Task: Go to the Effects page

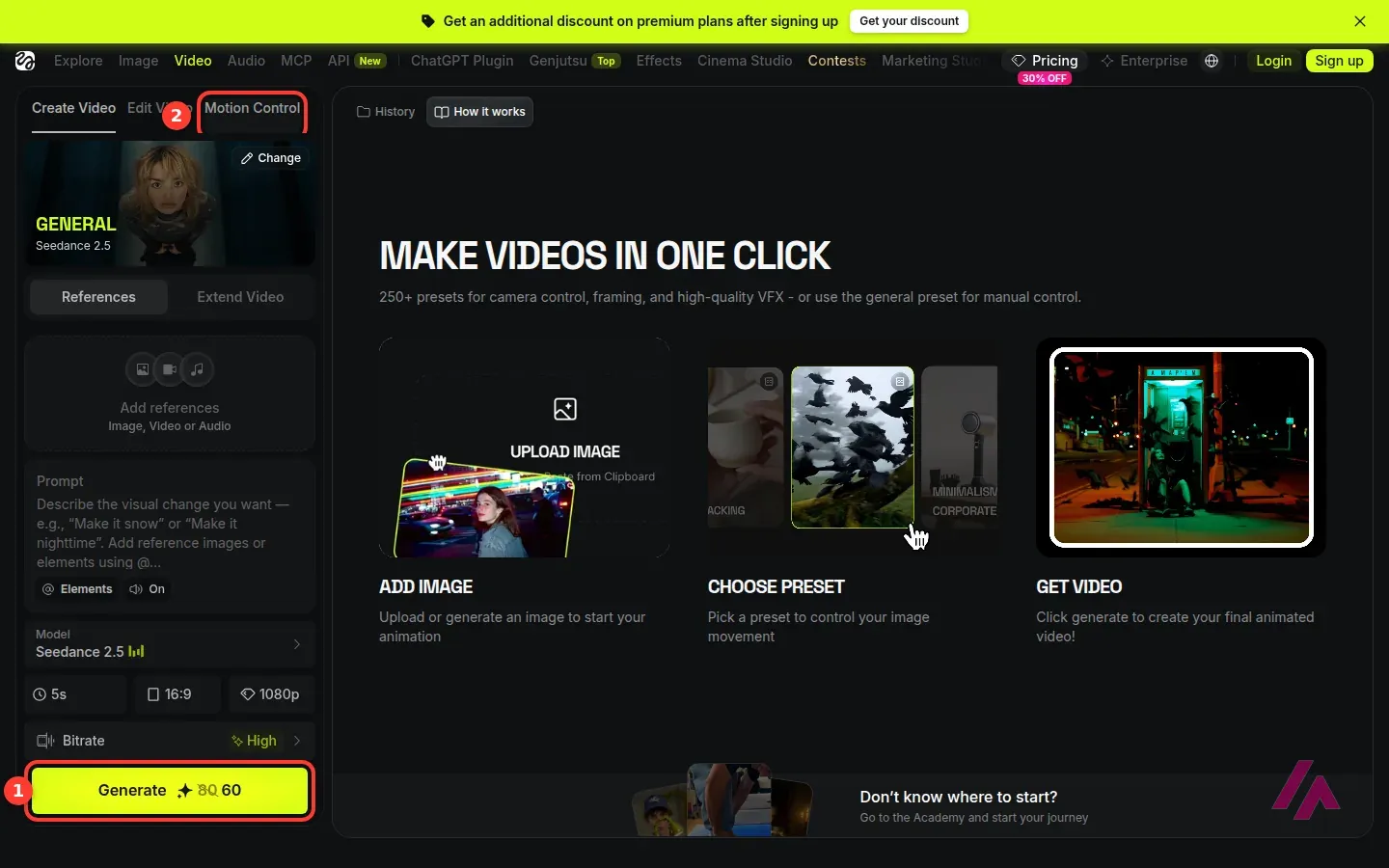Action: coord(659,61)
